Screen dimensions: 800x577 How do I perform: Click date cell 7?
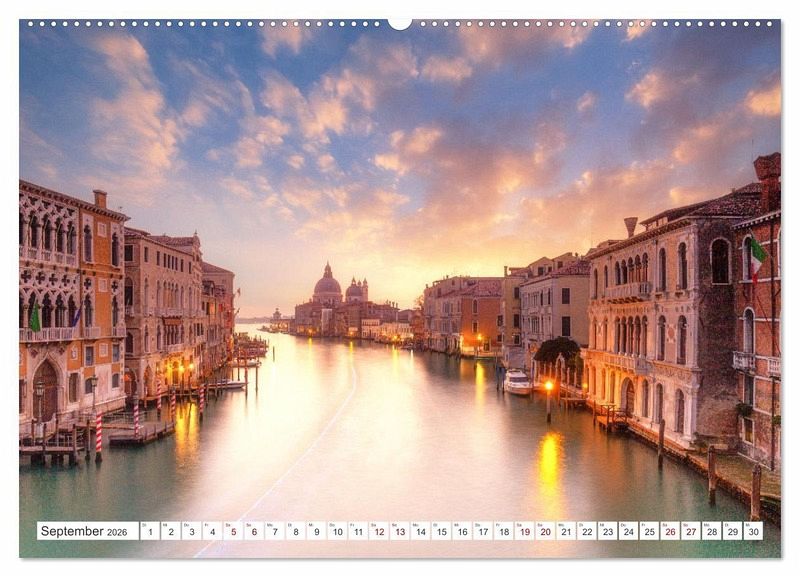point(275,531)
